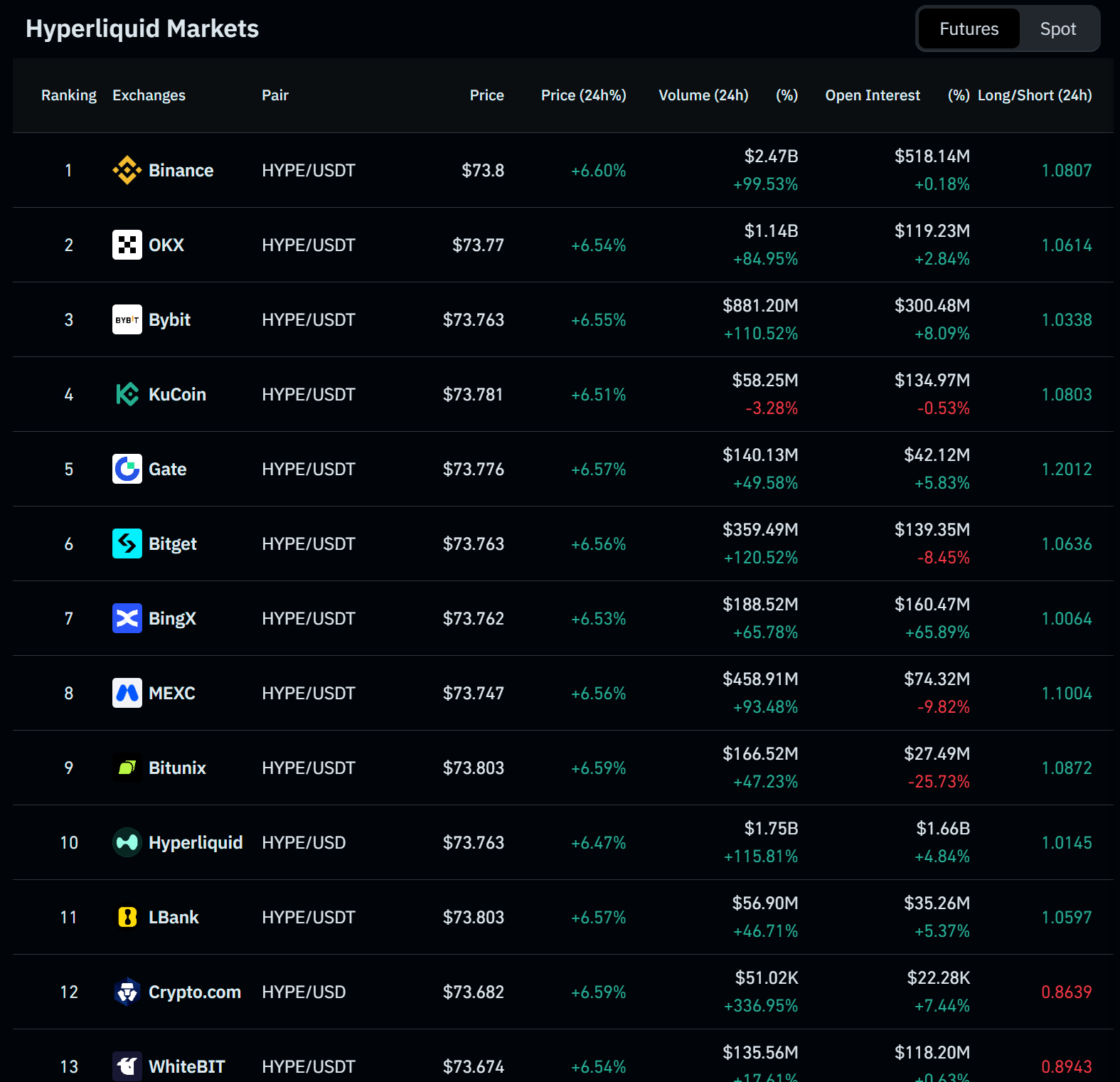Click the 0.8943 WhiteBIT long/short ratio
The height and width of the screenshot is (1082, 1120).
coord(1067,1066)
